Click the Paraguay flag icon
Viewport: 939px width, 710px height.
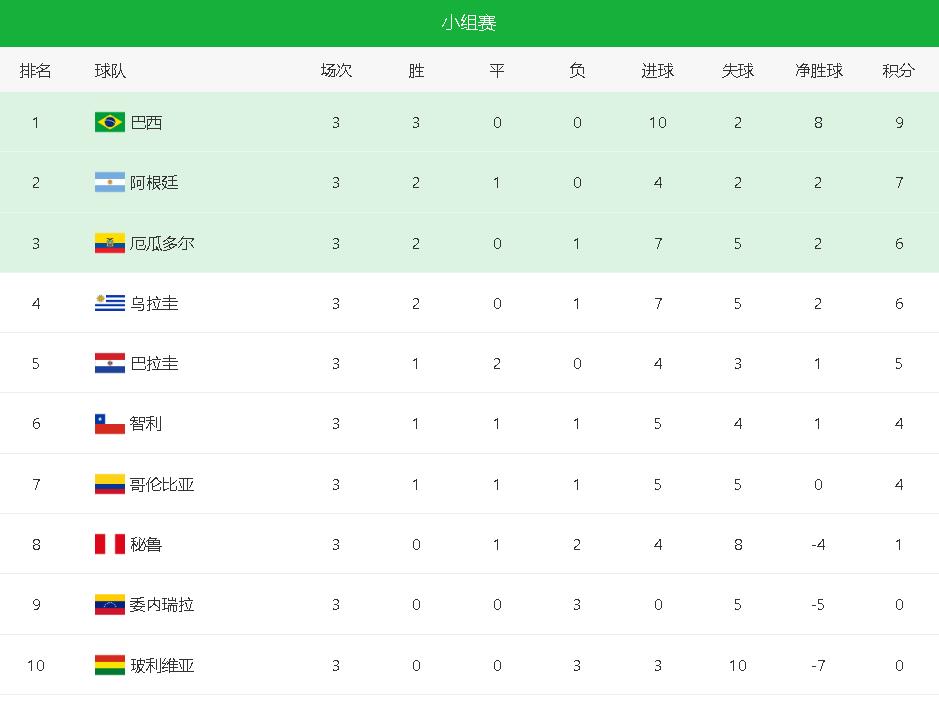(x=109, y=363)
